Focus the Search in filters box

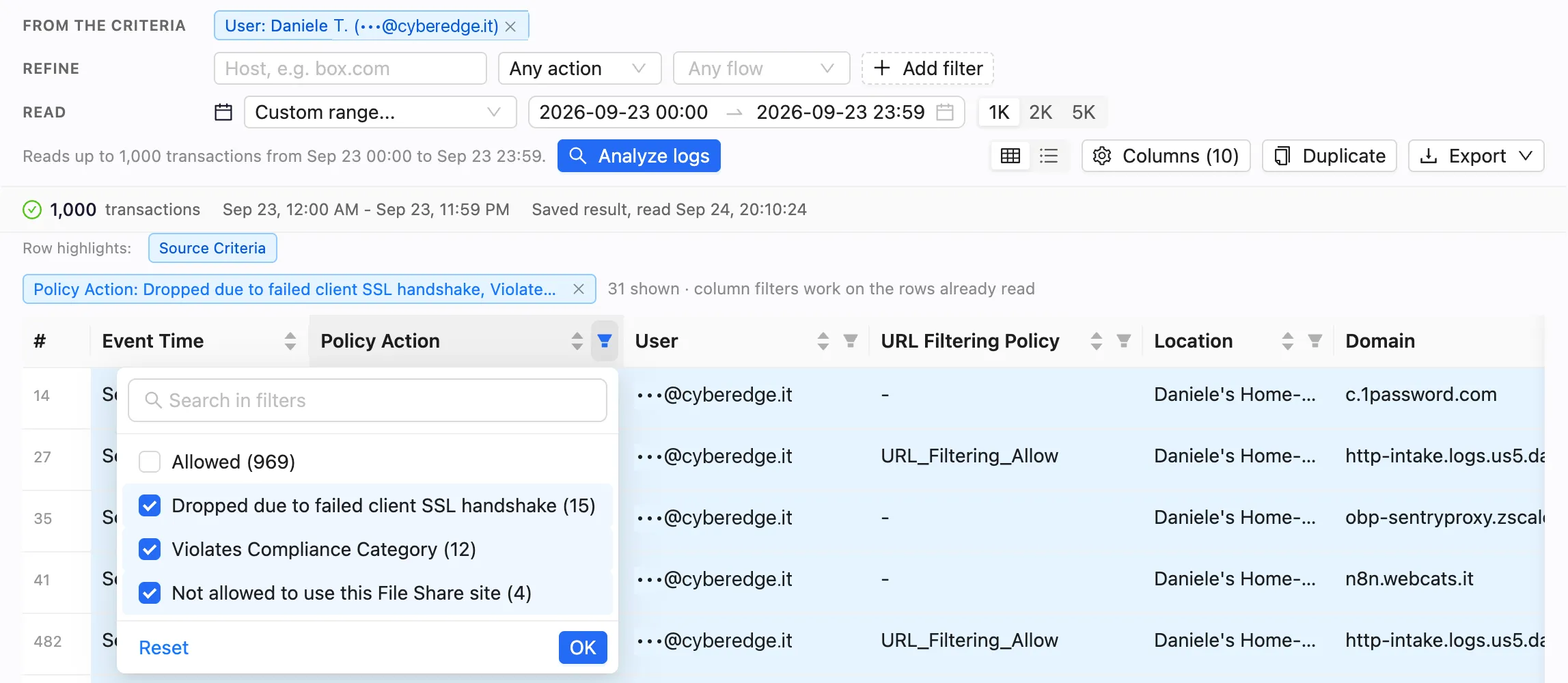click(x=368, y=400)
